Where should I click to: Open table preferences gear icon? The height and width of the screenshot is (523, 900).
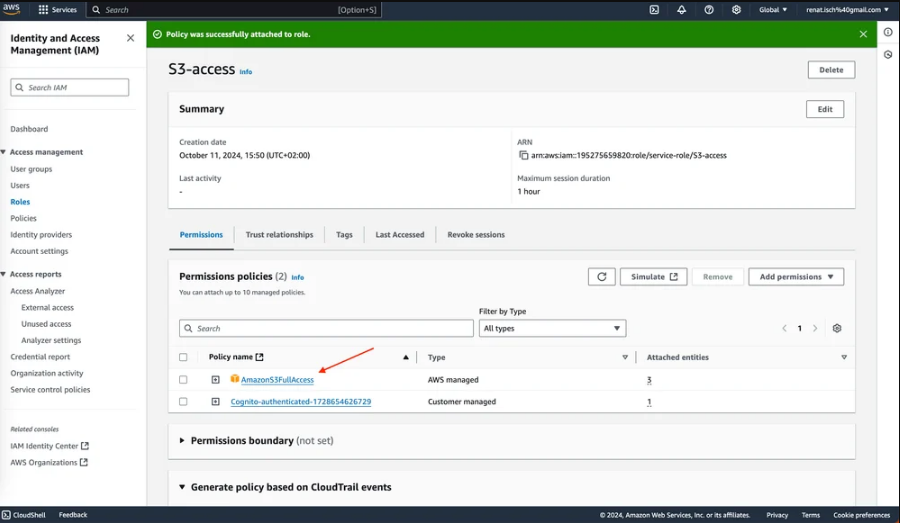pos(837,328)
